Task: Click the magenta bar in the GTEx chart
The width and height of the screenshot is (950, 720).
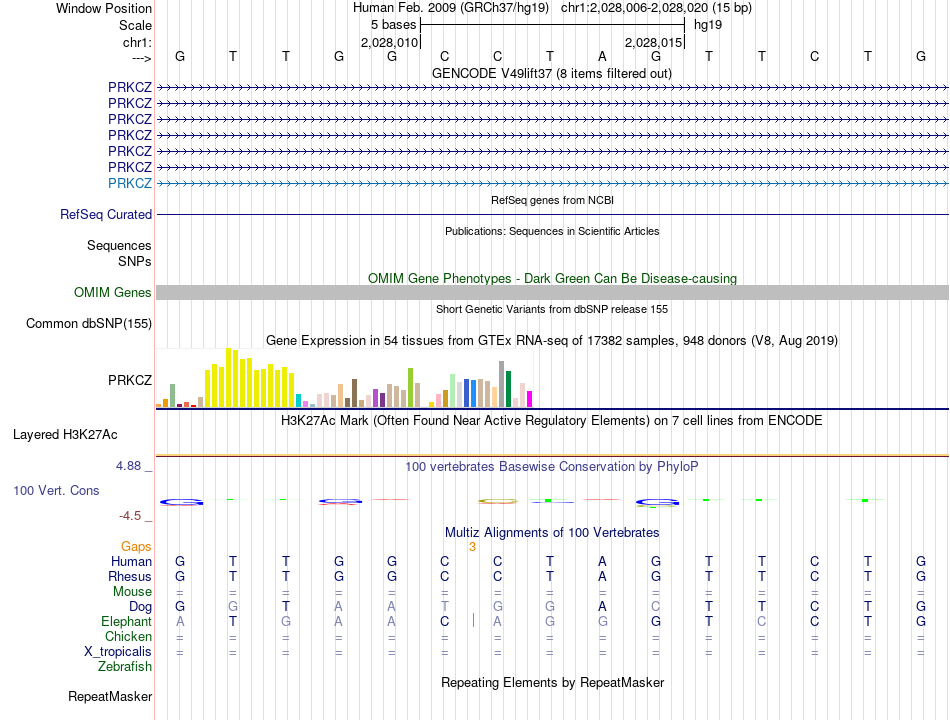Action: [x=530, y=399]
